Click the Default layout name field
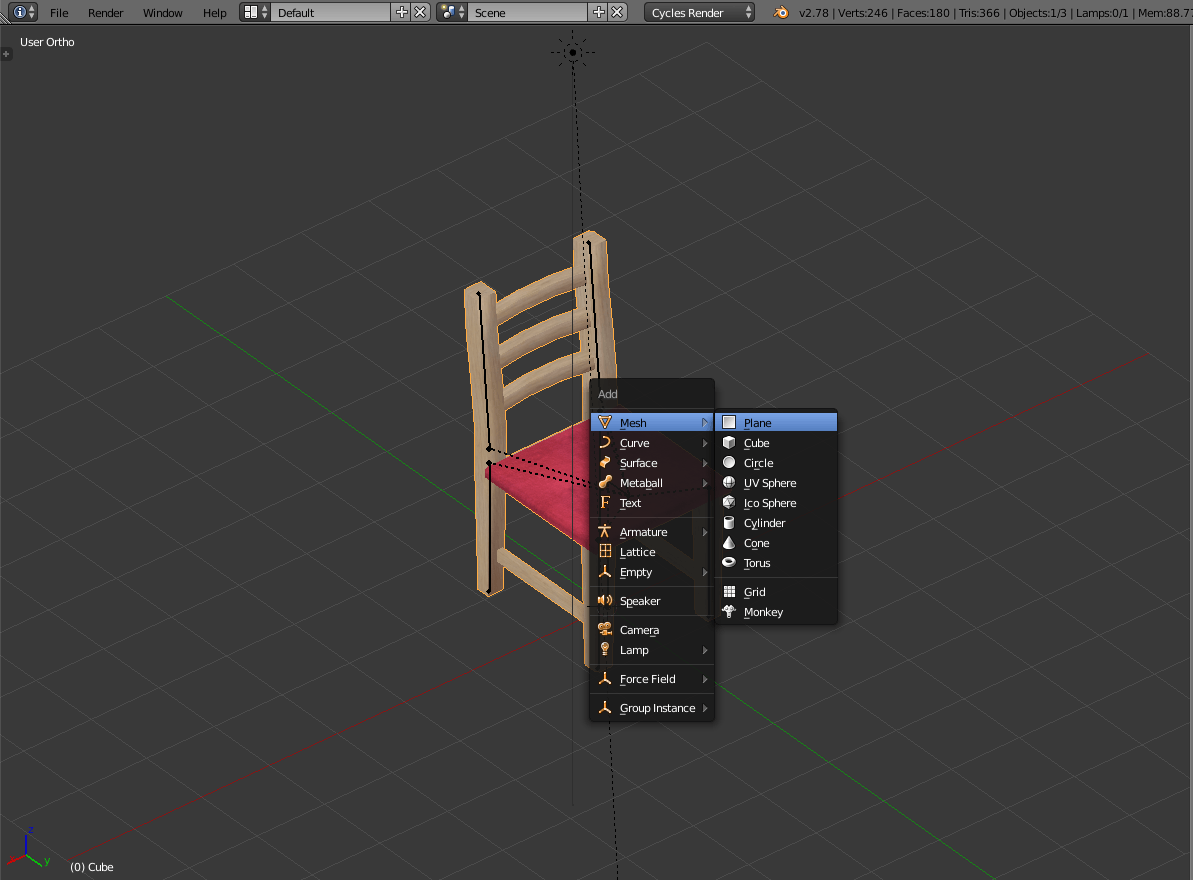Viewport: 1193px width, 880px height. click(x=330, y=13)
